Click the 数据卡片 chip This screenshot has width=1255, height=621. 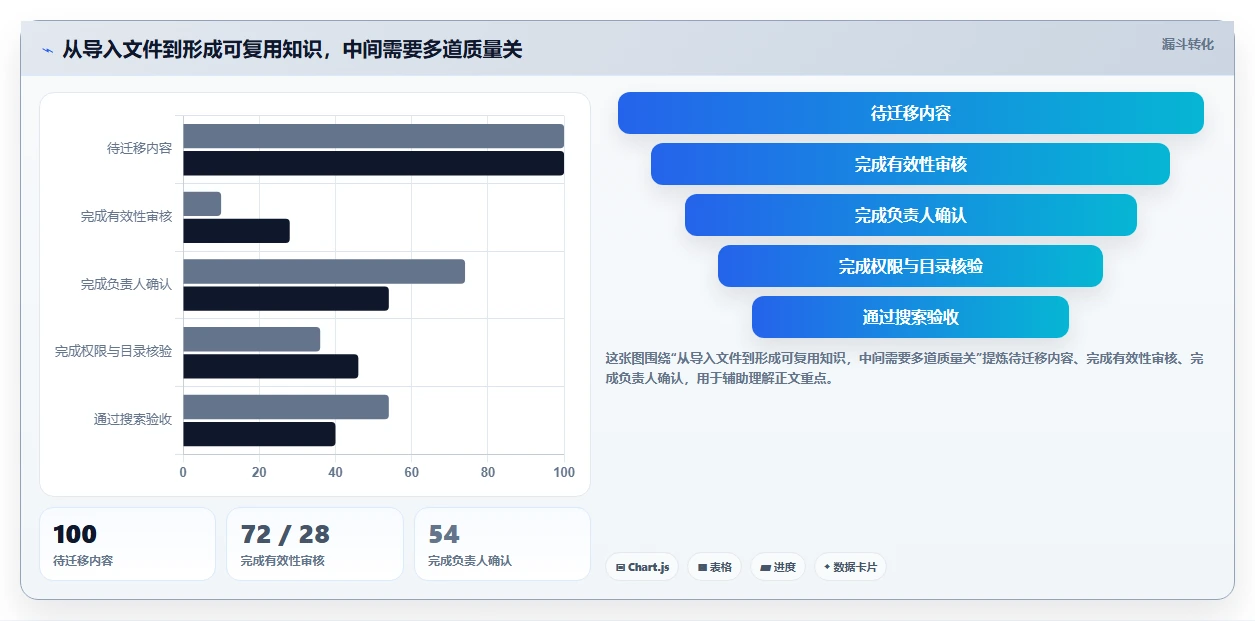[850, 567]
